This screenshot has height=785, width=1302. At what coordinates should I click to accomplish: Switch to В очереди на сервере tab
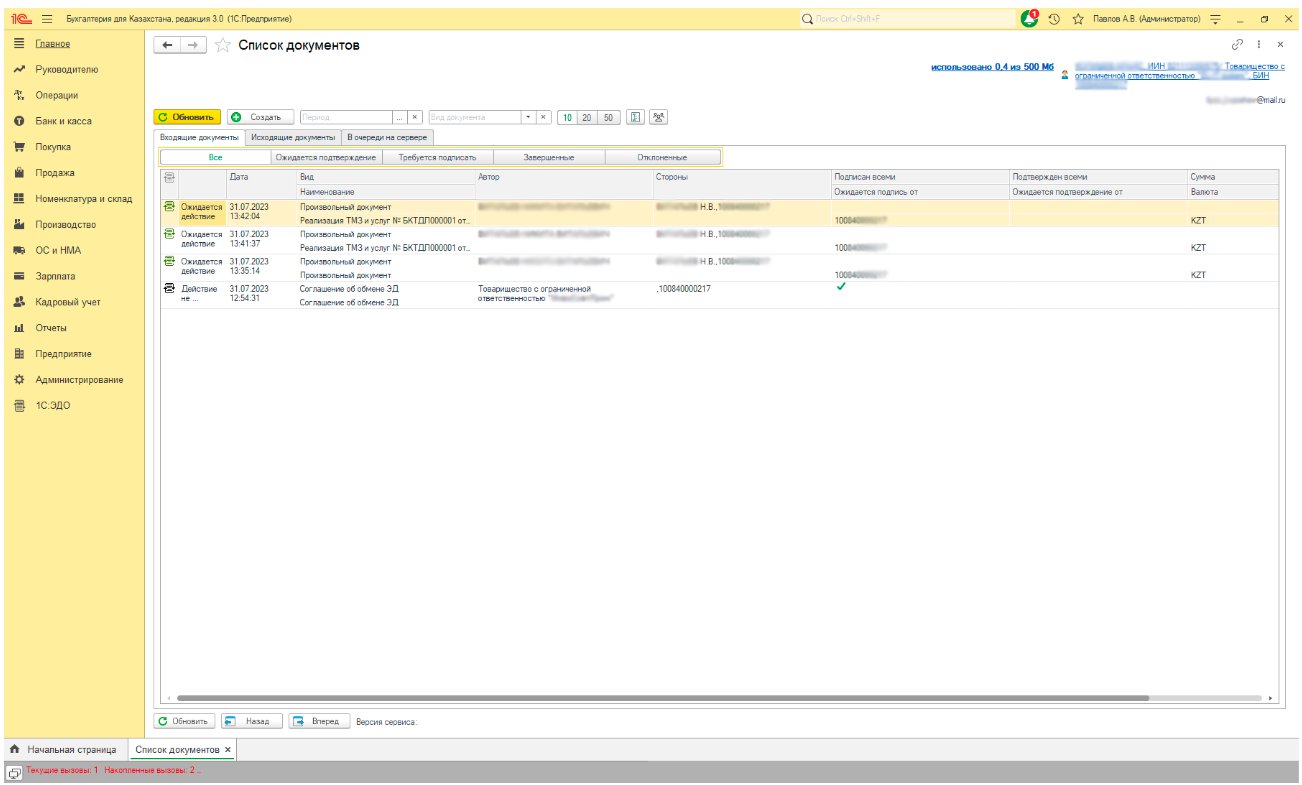pyautogui.click(x=387, y=137)
